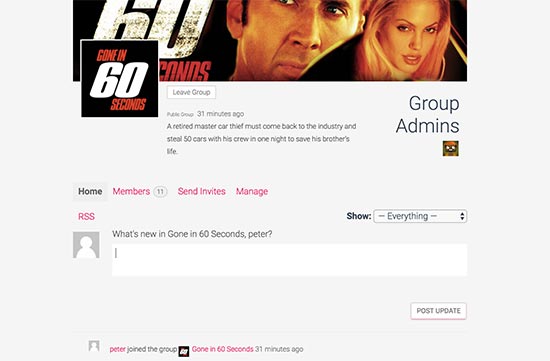Open peter's profile link in activity
The height and width of the screenshot is (361, 550).
tap(118, 349)
